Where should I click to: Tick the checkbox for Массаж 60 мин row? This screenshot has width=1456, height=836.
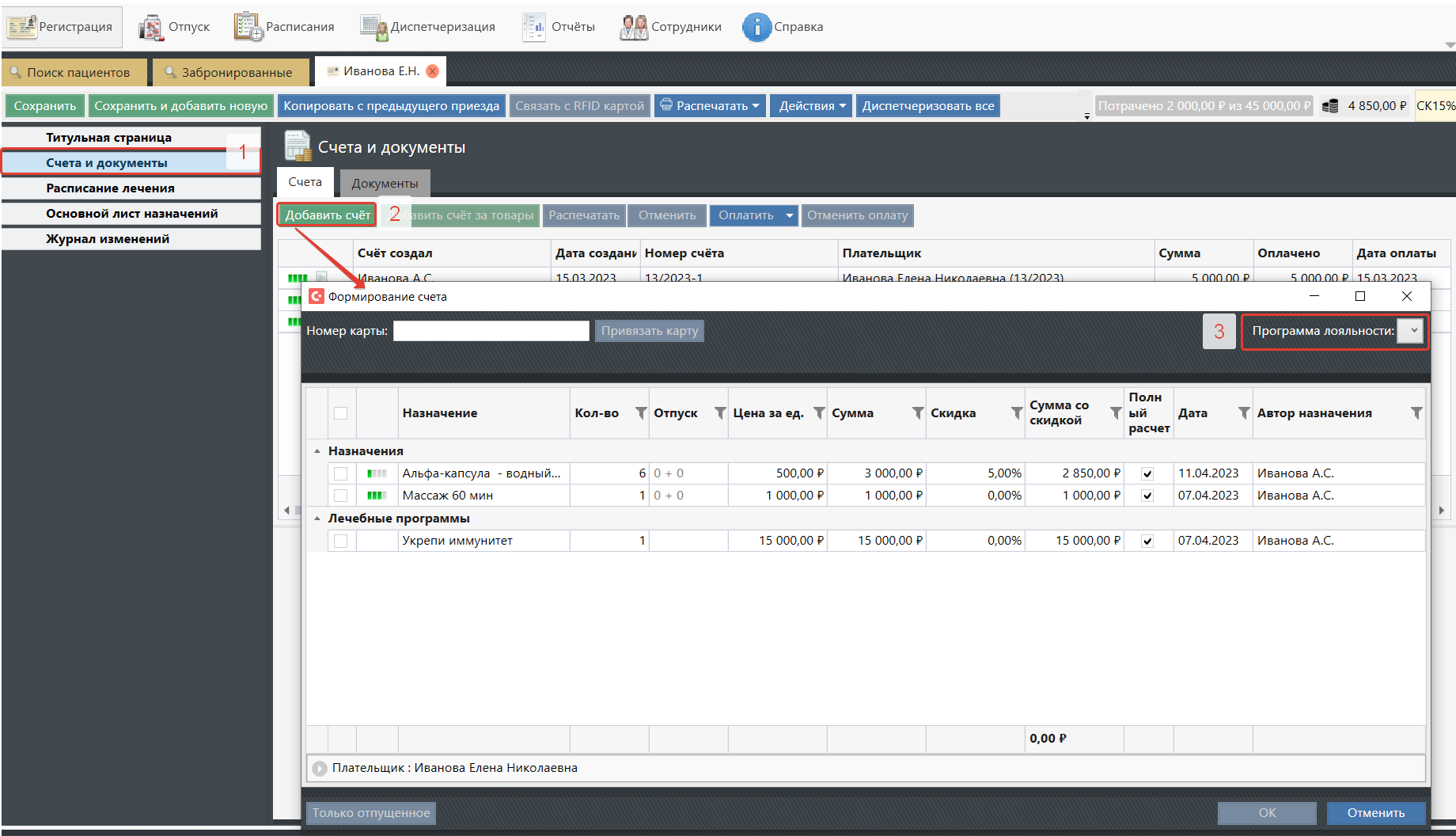pyautogui.click(x=341, y=496)
